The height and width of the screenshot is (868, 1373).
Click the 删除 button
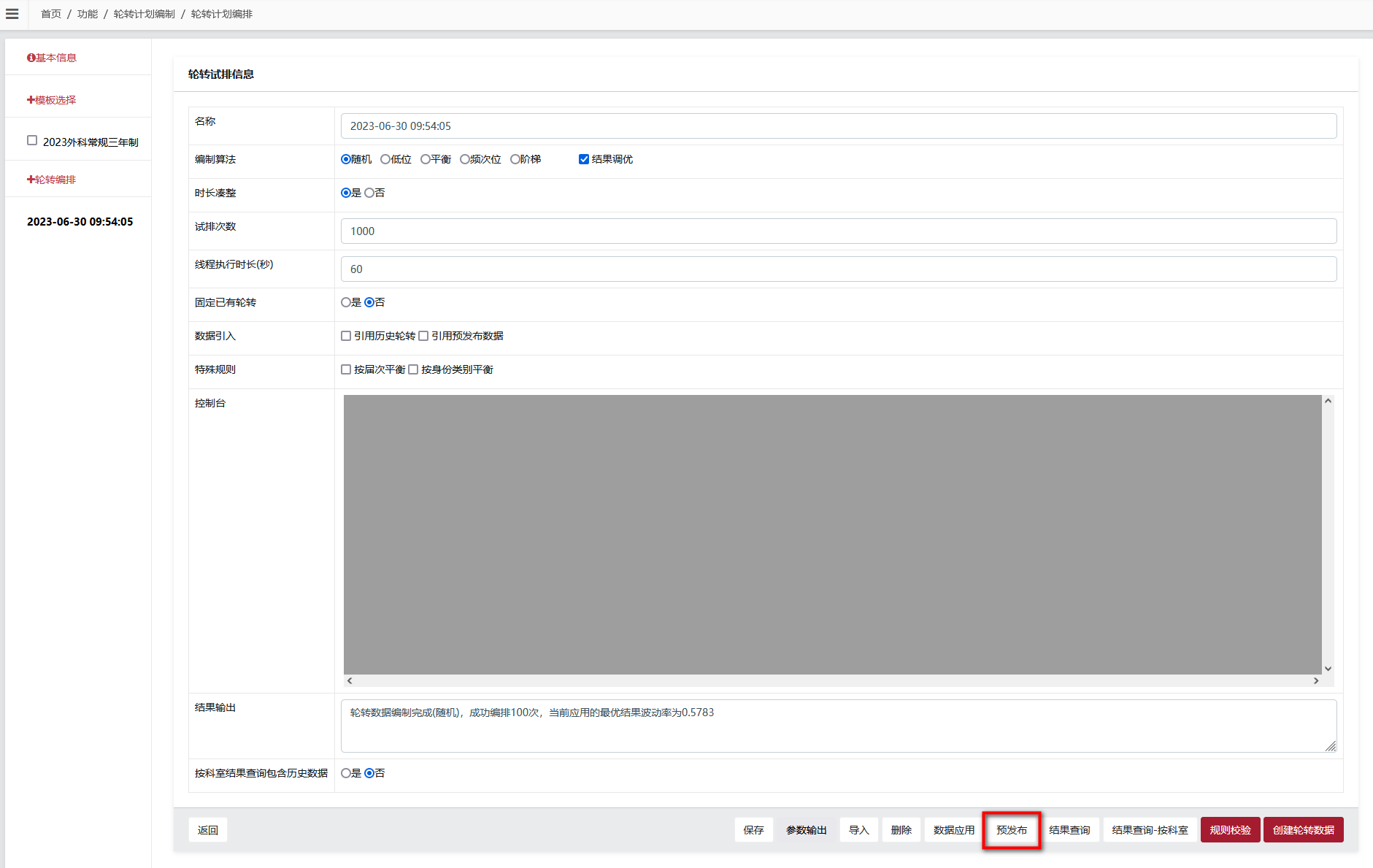coord(901,830)
